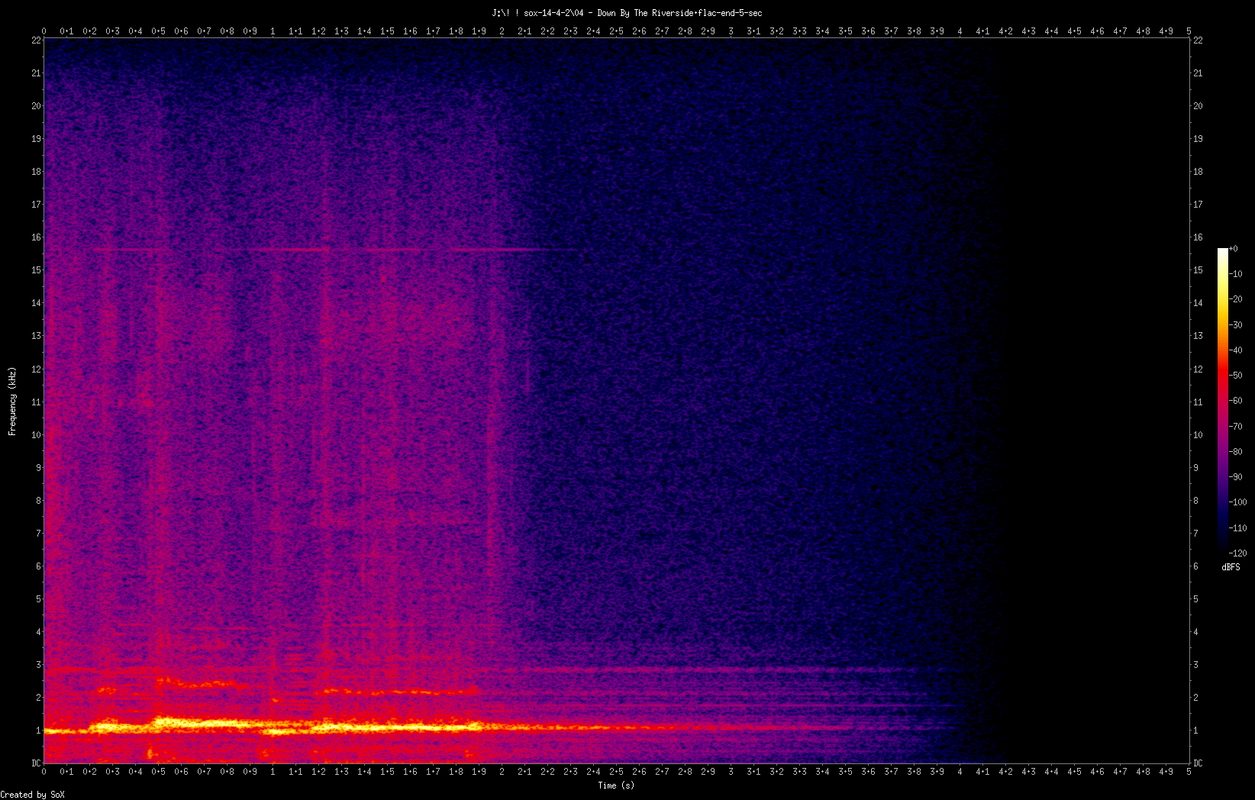Click "1" on the bottom time axis
Viewport: 1255px width, 800px height.
(273, 772)
